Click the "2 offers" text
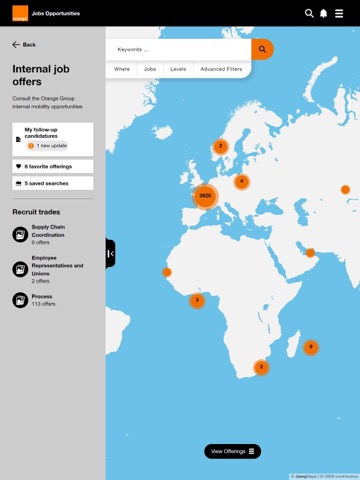 41,281
